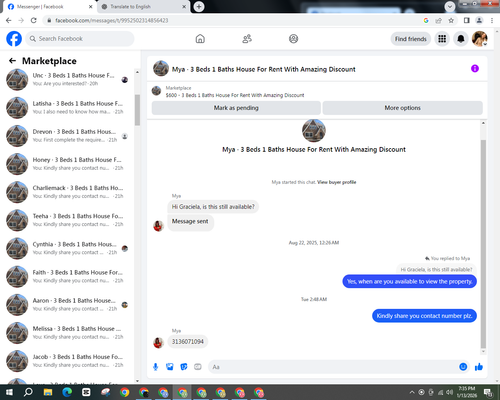The image size is (500, 400).
Task: Click the browser back arrow
Action: pyautogui.click(x=9, y=20)
